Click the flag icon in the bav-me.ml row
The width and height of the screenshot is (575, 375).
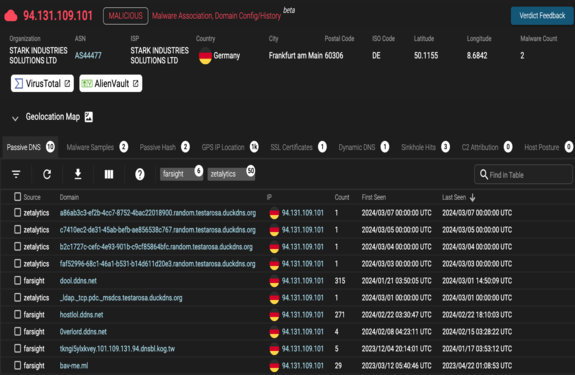click(274, 366)
